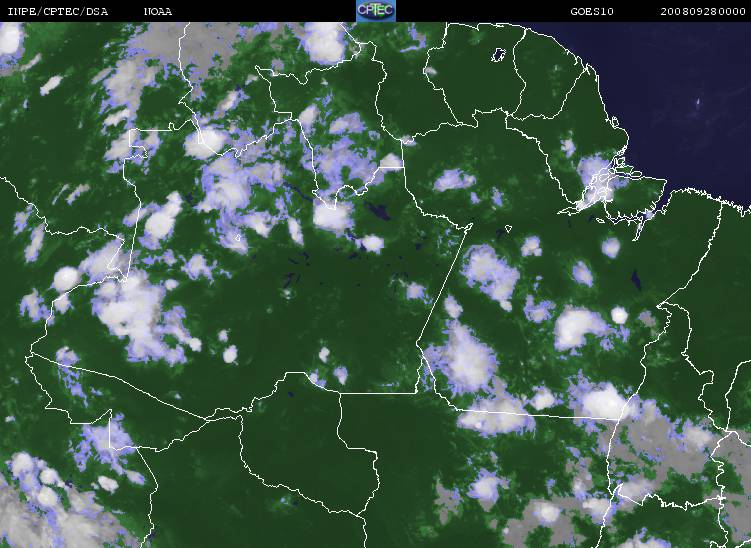
Task: Select the 'GOES10' satellite label
Action: tap(592, 12)
